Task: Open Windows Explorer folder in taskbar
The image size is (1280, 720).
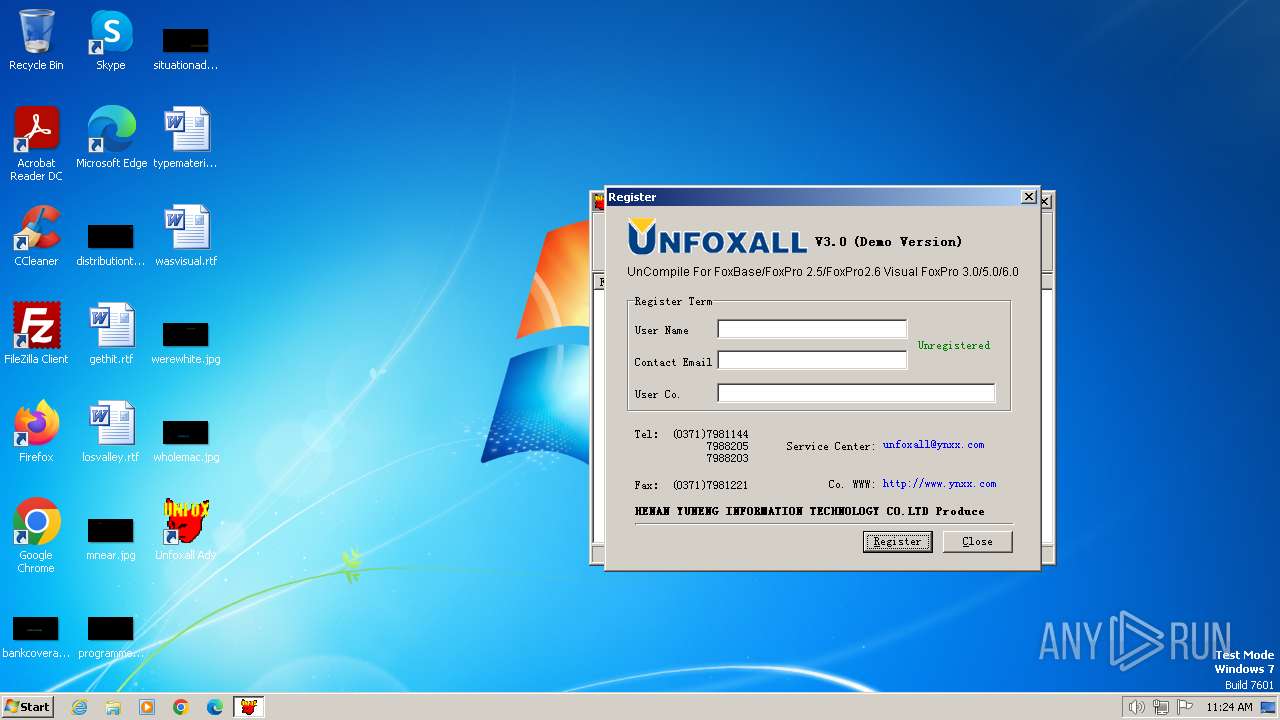Action: point(113,707)
